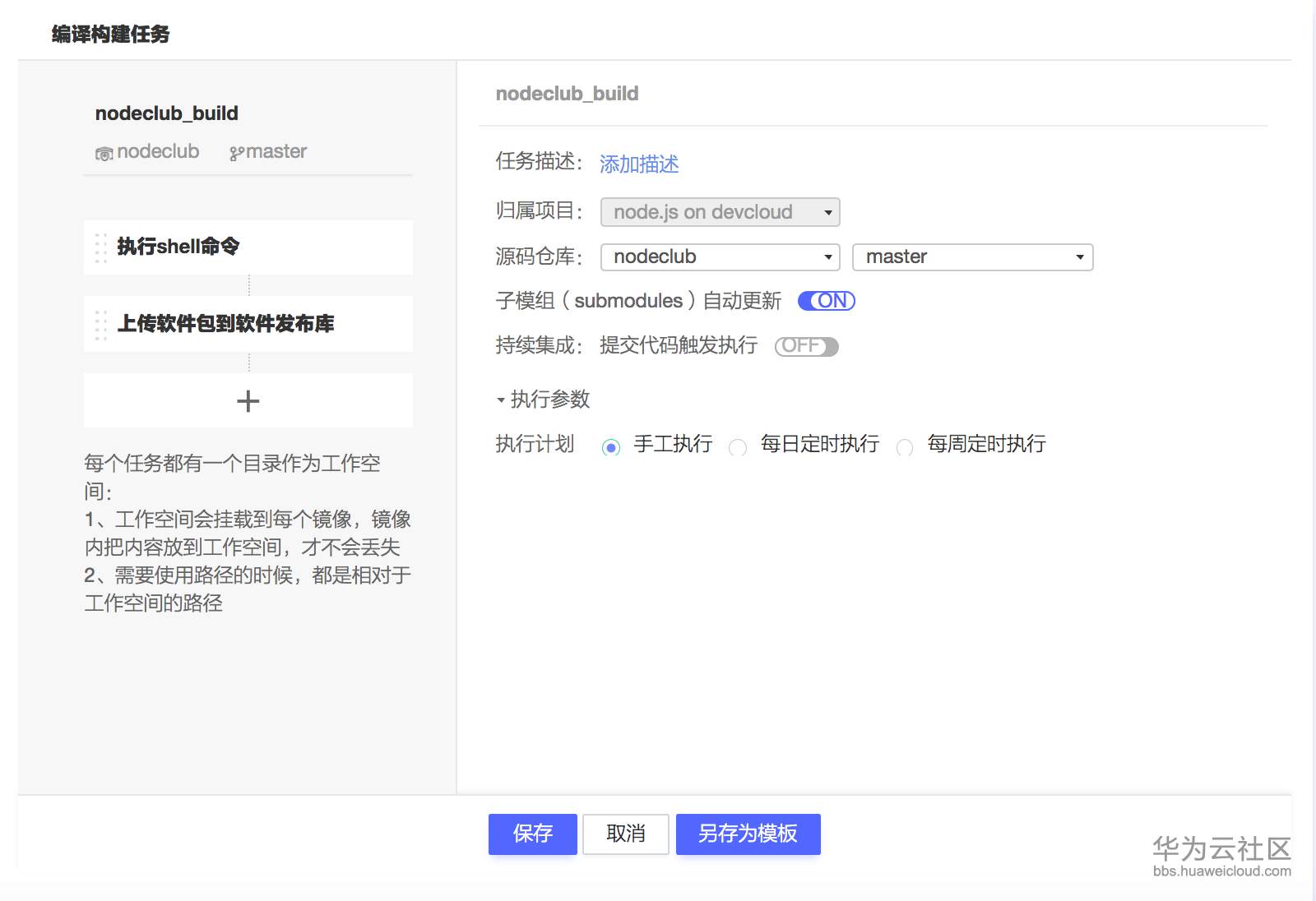This screenshot has height=901, width=1316.
Task: Select 每日定时执行 schedule option
Action: pyautogui.click(x=739, y=446)
